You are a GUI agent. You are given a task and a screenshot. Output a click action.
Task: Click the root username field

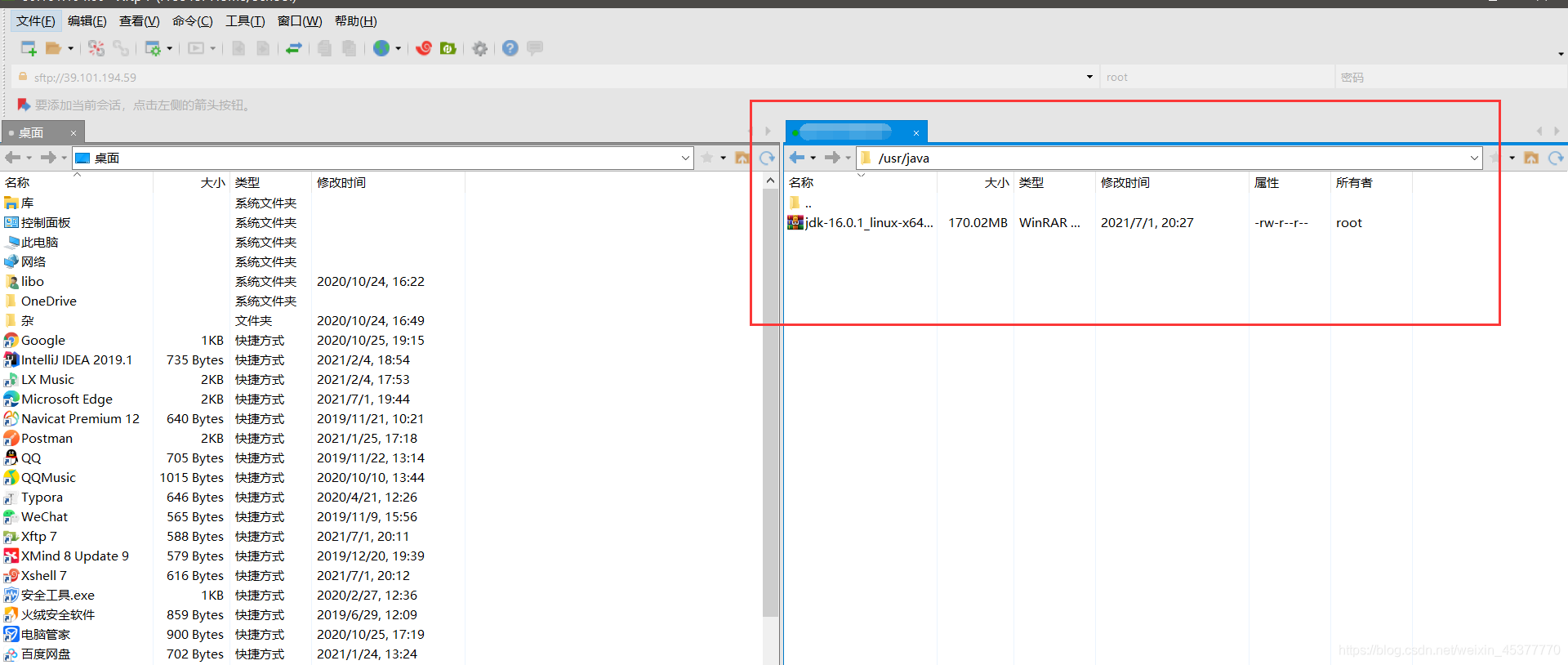[x=1217, y=78]
